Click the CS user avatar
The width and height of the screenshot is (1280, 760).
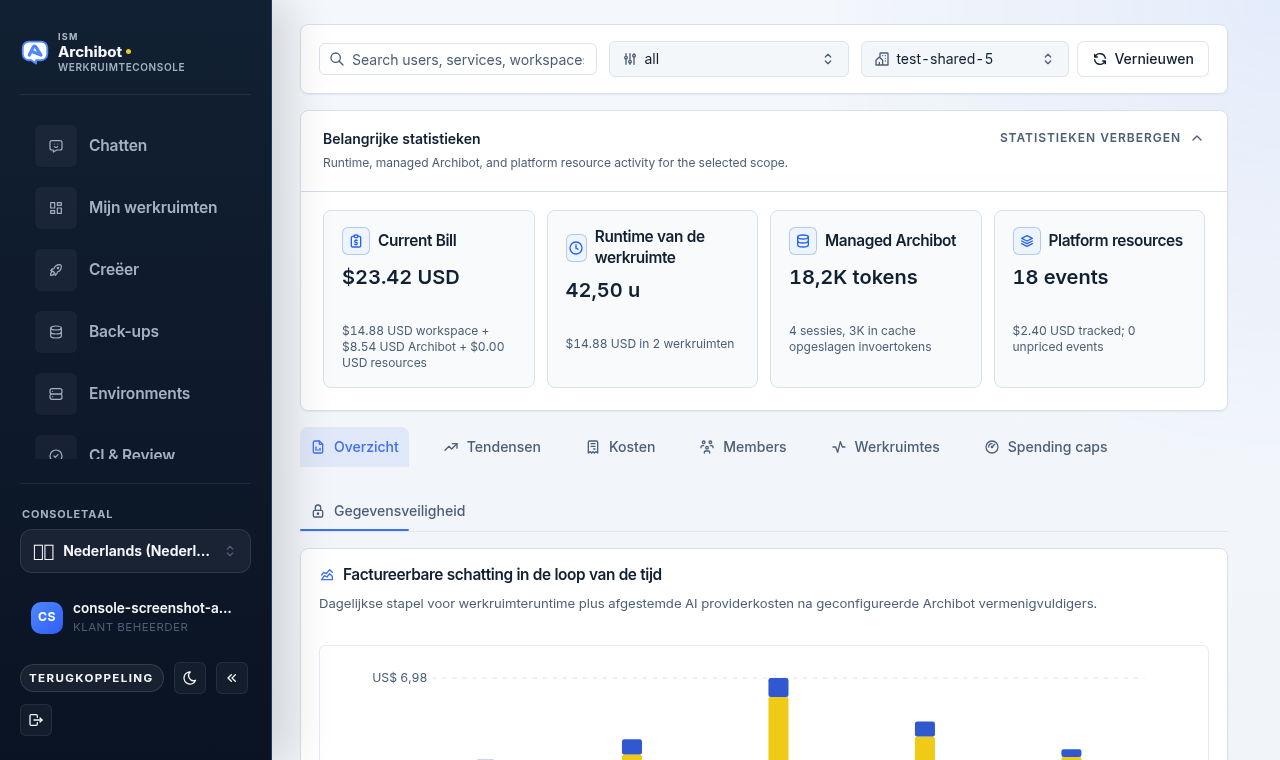(47, 617)
